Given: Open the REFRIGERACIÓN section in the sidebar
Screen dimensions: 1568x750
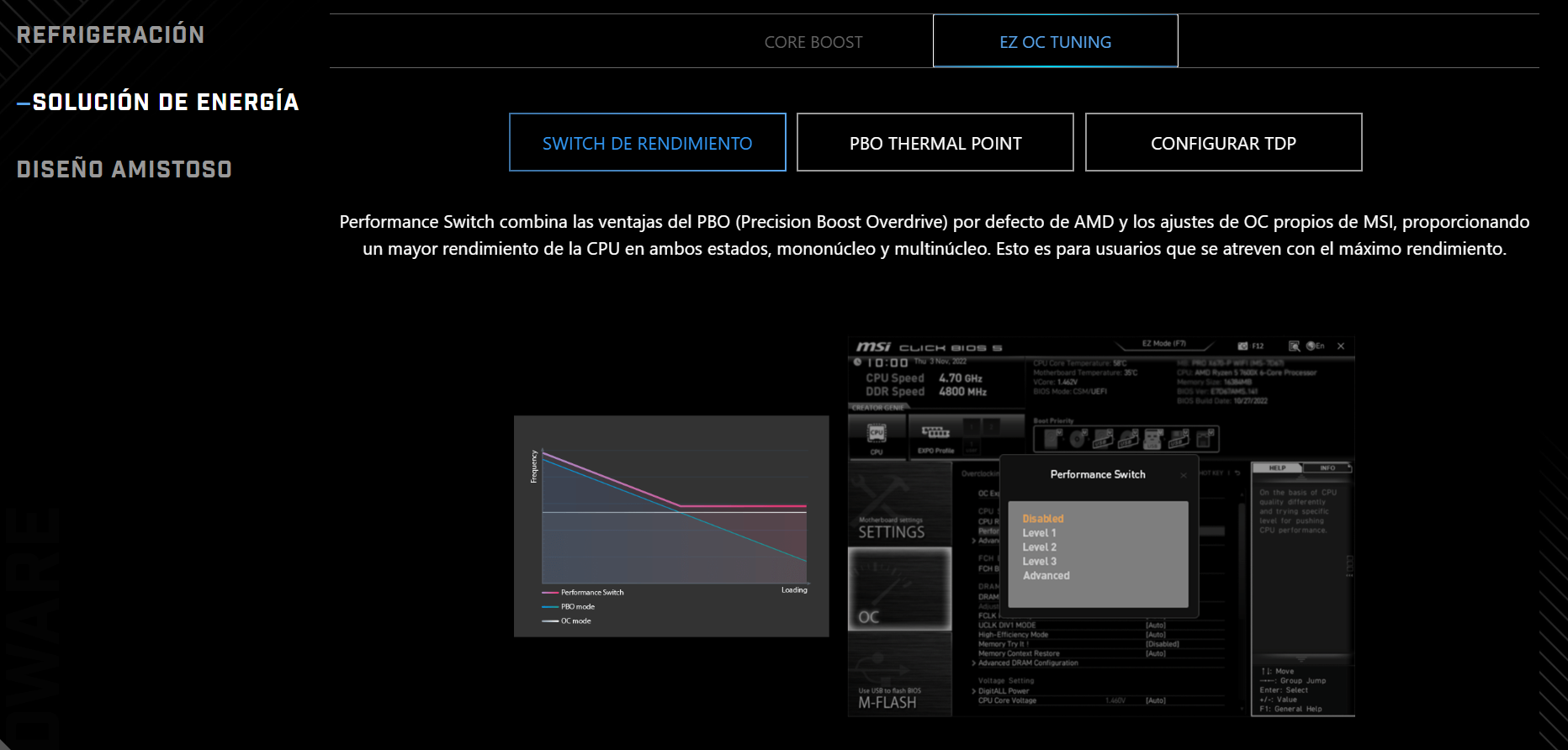Looking at the screenshot, I should [x=110, y=34].
